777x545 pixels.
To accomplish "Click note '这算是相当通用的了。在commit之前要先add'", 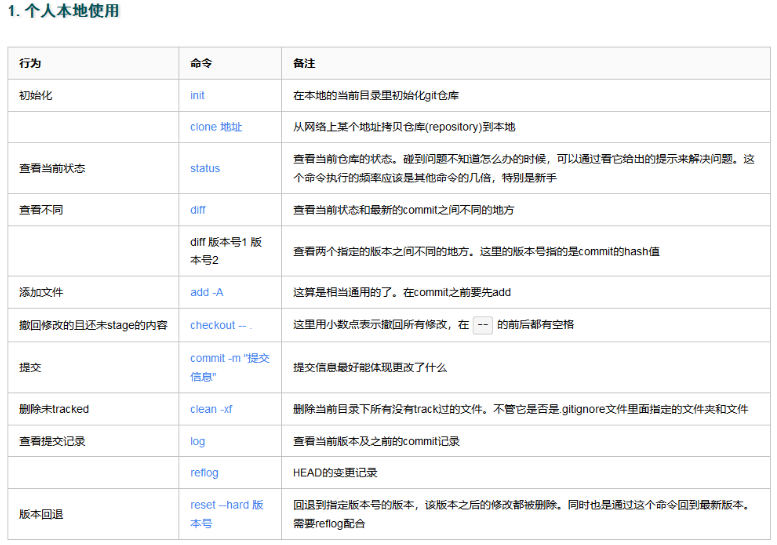I will point(402,292).
